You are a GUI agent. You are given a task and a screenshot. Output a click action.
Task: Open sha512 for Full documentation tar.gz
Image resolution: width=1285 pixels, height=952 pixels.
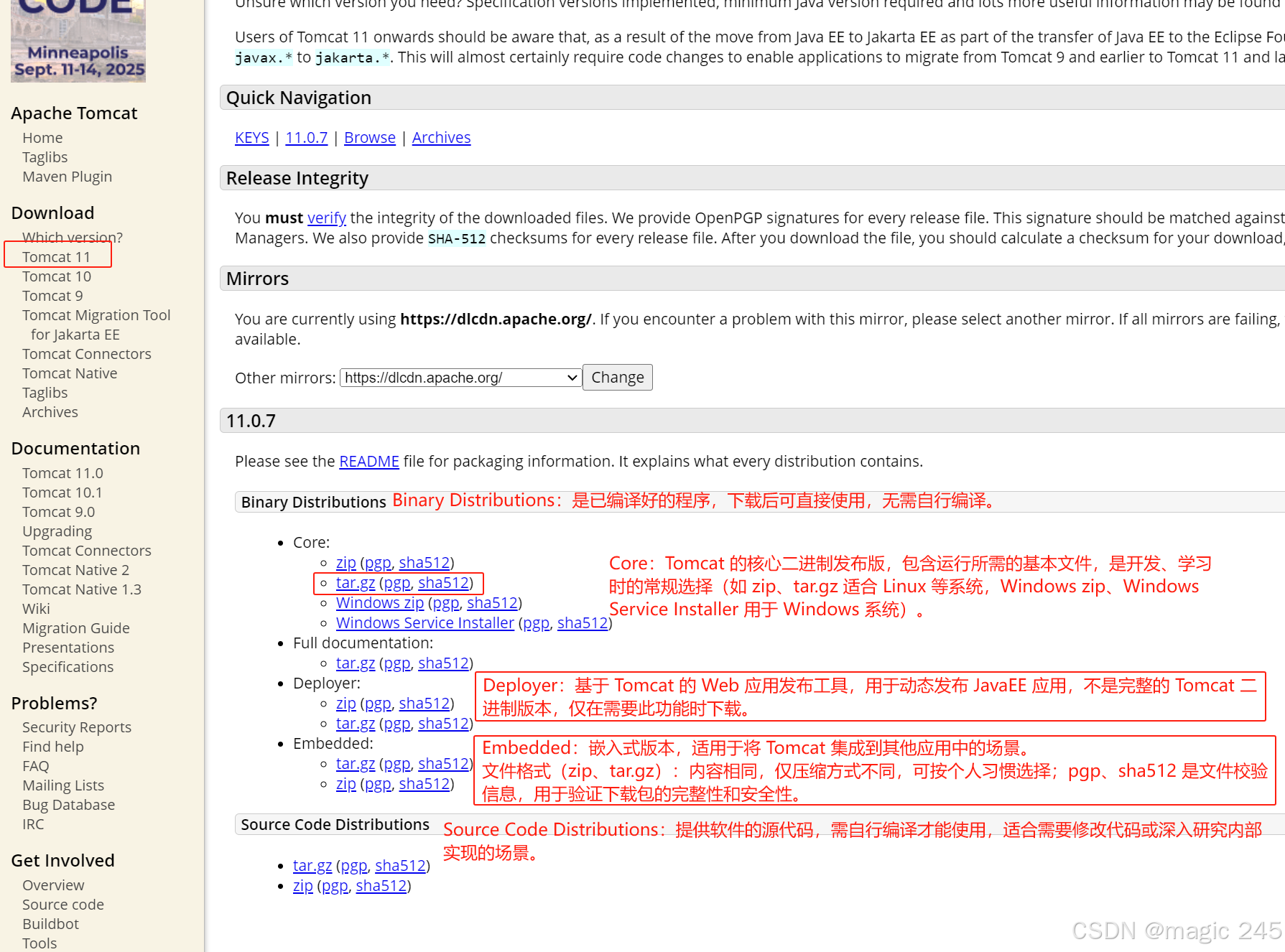(444, 663)
